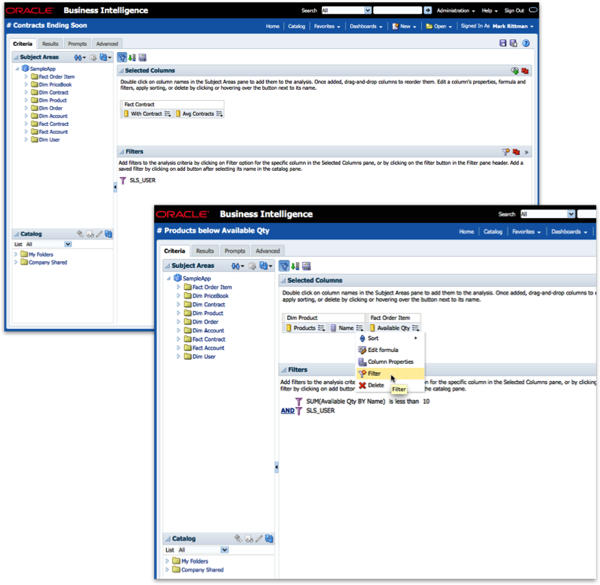The width and height of the screenshot is (600, 585).
Task: Click the SUM(Available Qty BY Name) filter text
Action: click(x=346, y=401)
